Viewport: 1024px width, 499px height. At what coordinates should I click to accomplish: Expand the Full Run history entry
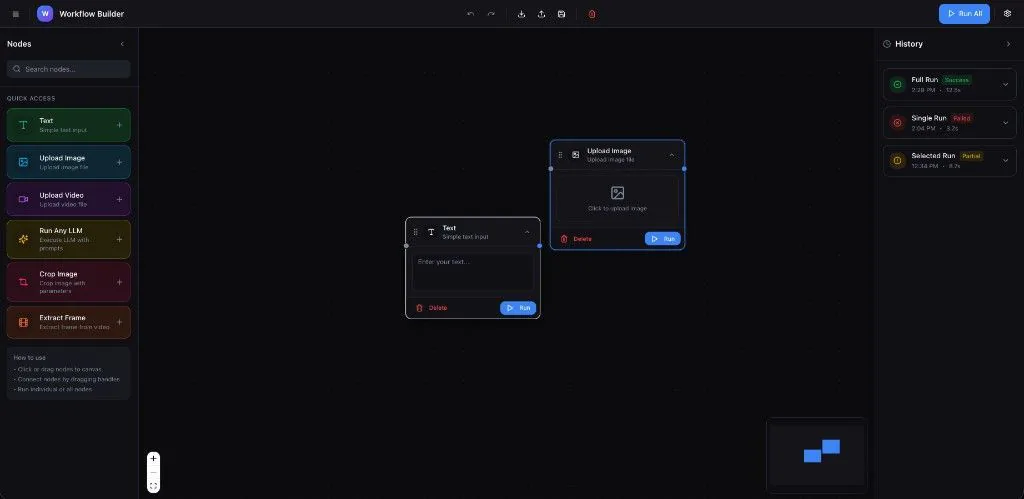click(1005, 84)
